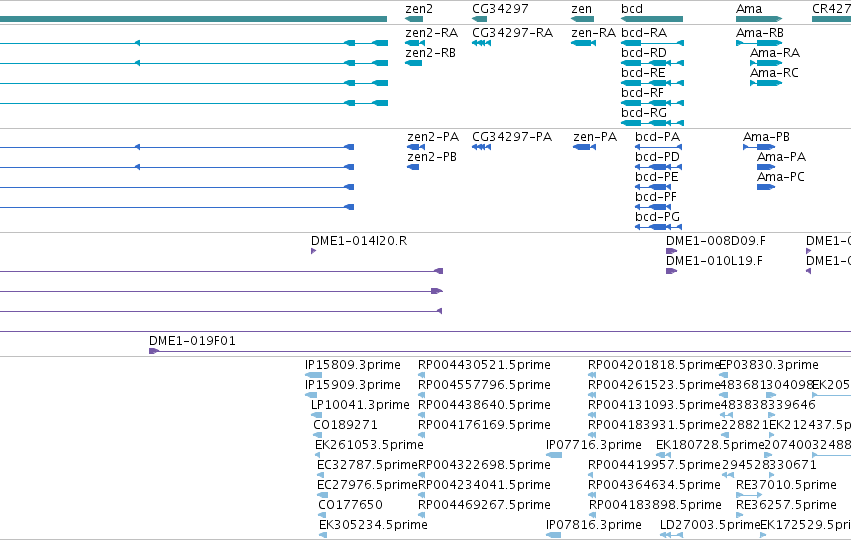
Task: Click the bcd-PG protein label
Action: 657,217
